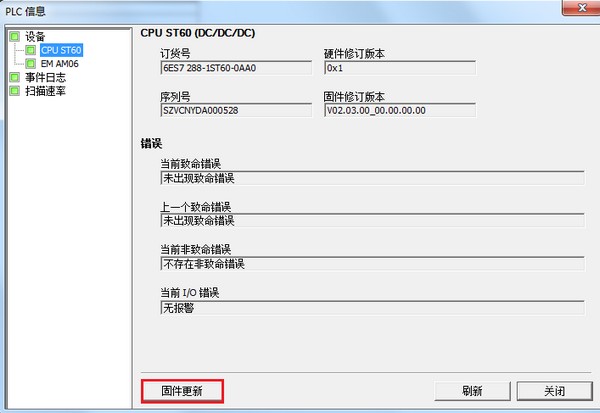This screenshot has width=600, height=413.
Task: Click the 序列号 field showing SZVCNYDA000528
Action: pyautogui.click(x=236, y=110)
